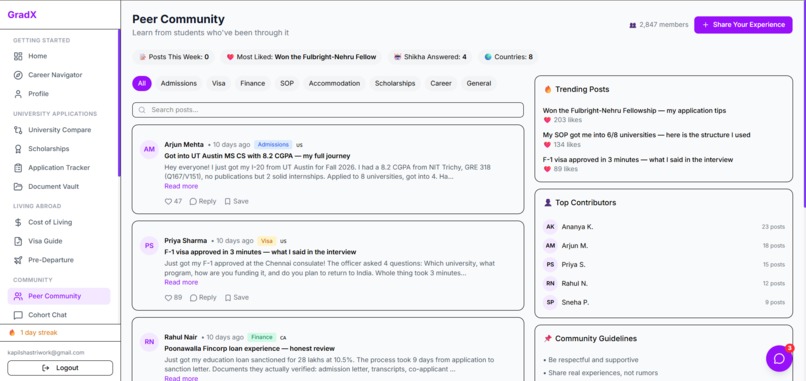The width and height of the screenshot is (806, 381).
Task: Open Application Tracker clipboard icon
Action: click(18, 168)
